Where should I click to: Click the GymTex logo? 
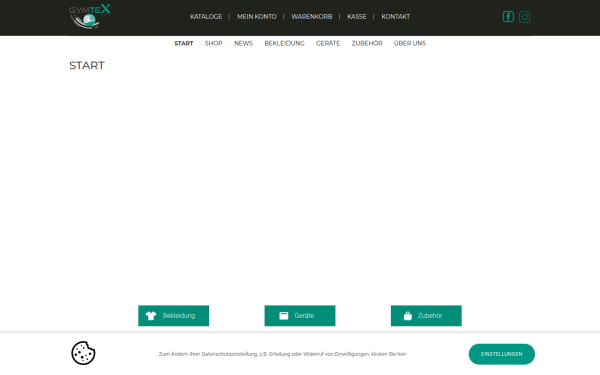90,16
